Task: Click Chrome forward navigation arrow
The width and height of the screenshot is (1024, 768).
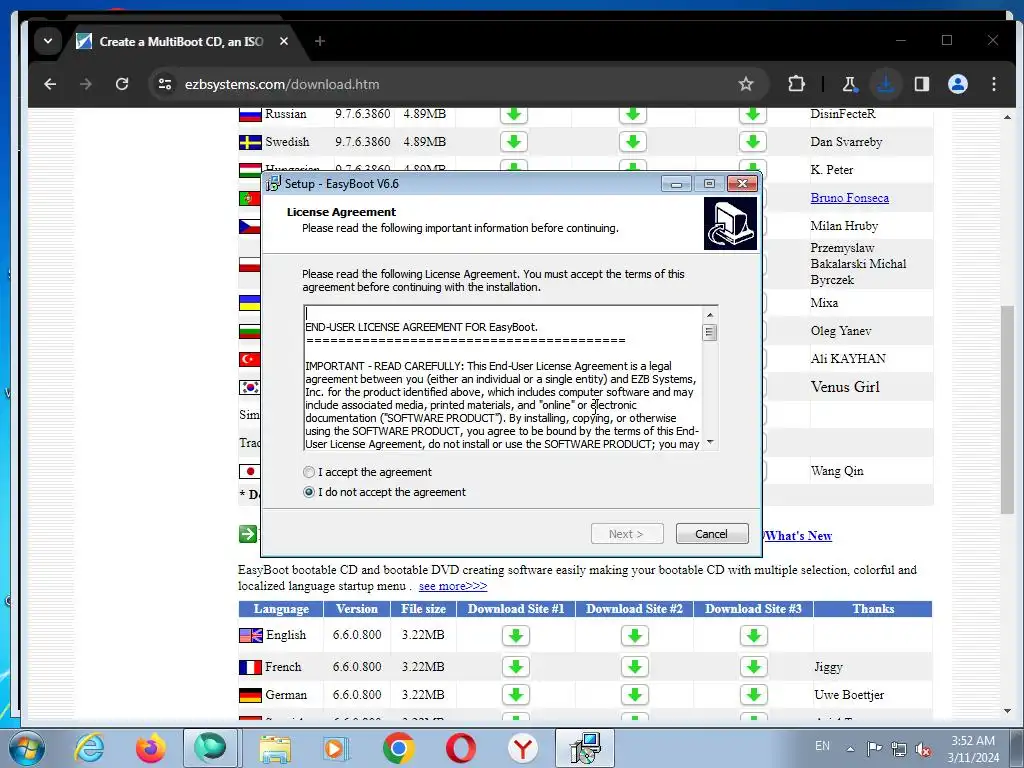Action: (x=86, y=84)
